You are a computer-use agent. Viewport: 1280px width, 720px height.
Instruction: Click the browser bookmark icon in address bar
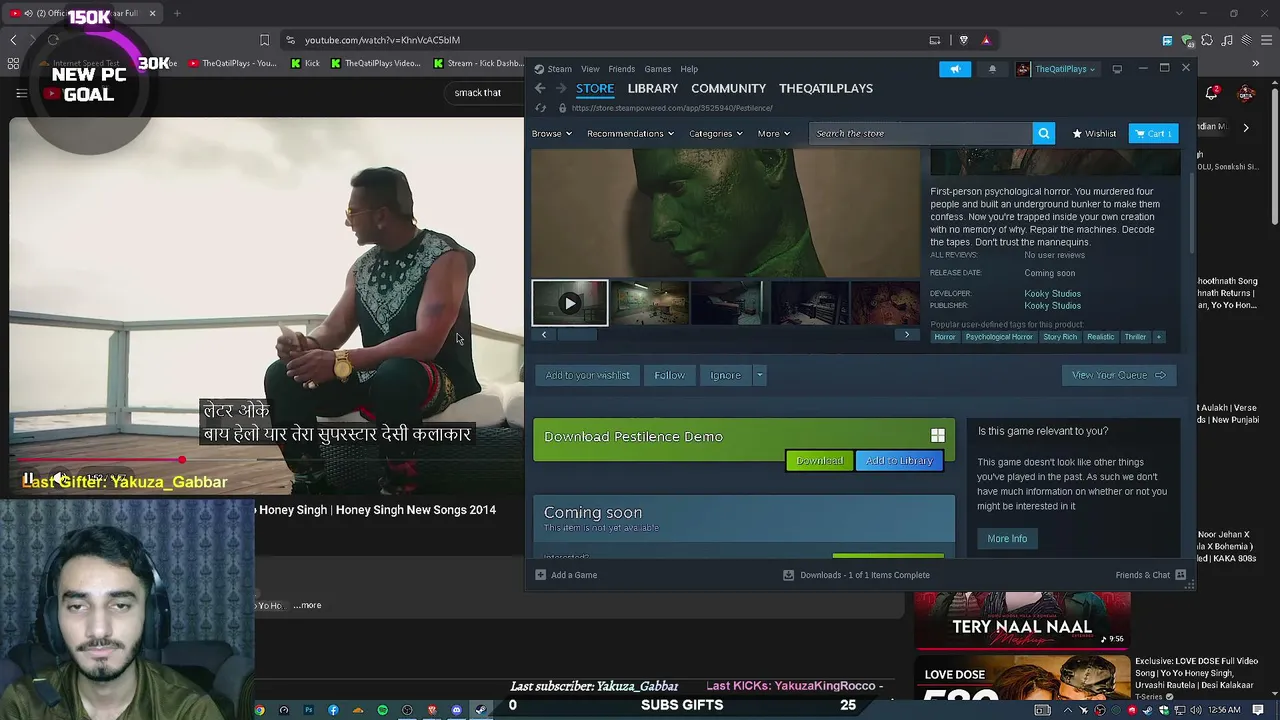tap(264, 40)
